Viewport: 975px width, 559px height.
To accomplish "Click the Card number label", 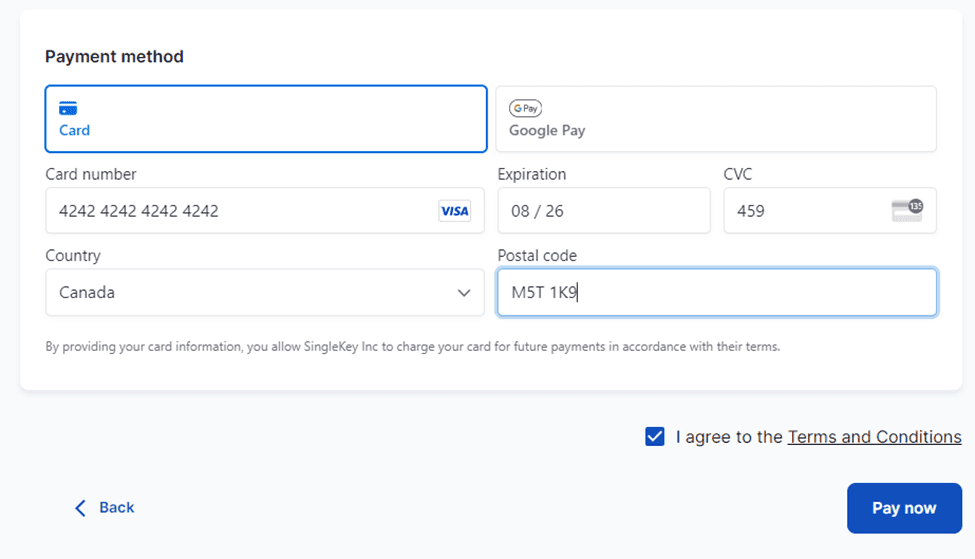I will pos(91,174).
